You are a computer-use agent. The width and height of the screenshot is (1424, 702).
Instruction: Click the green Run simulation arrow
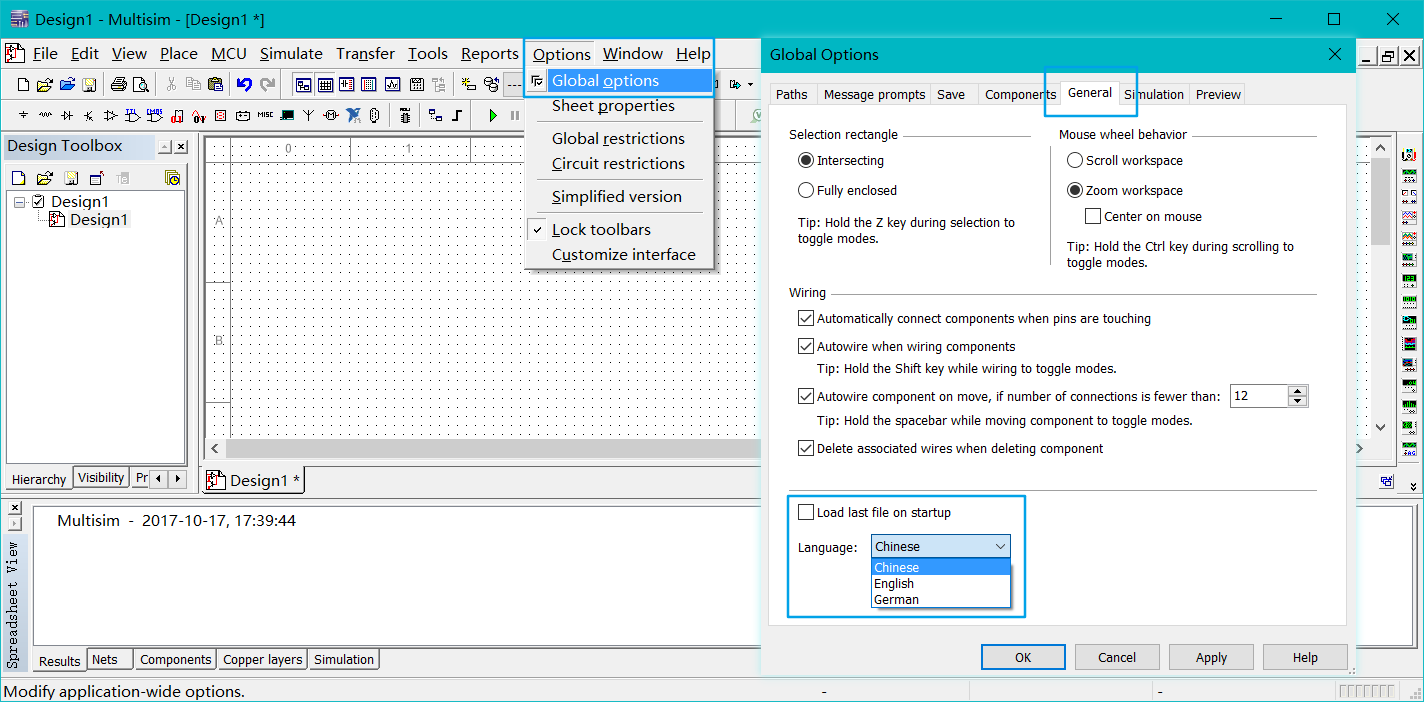tap(493, 115)
